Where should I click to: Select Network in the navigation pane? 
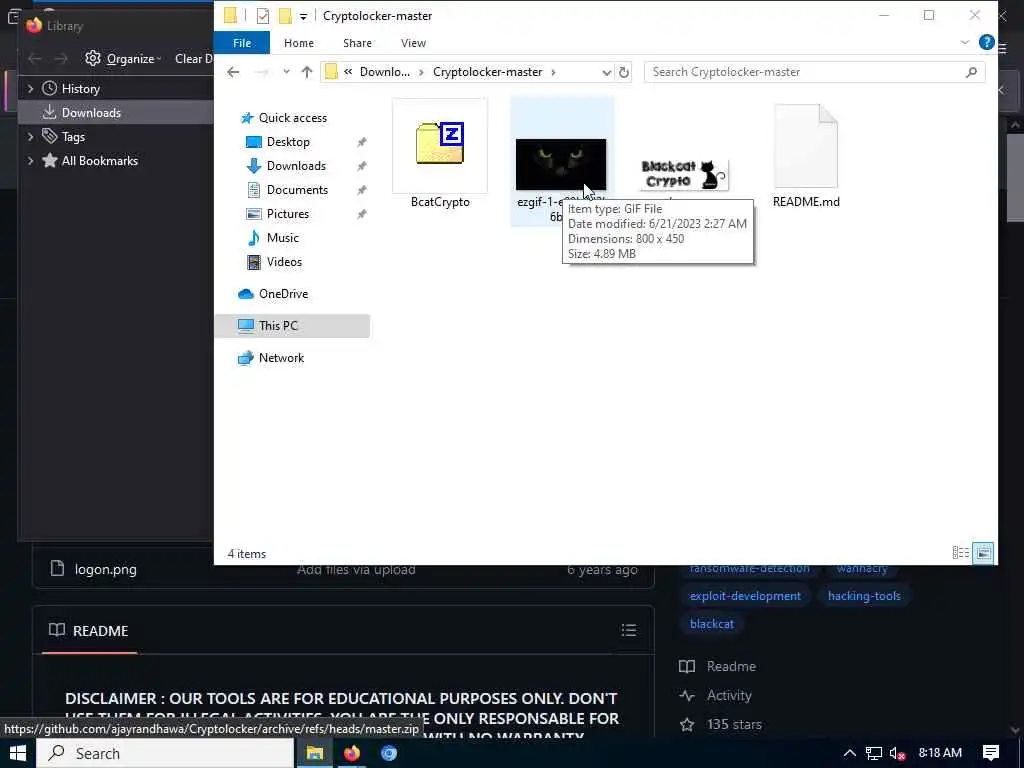(x=281, y=358)
